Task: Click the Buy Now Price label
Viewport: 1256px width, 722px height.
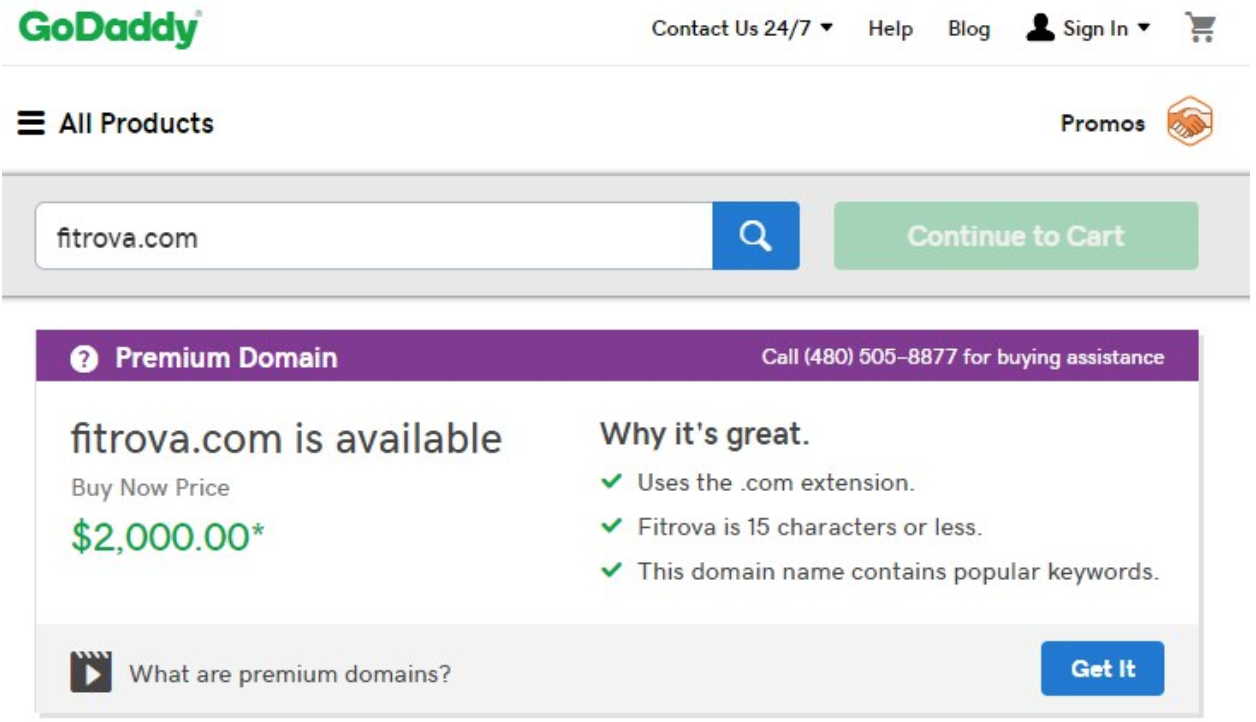Action: pyautogui.click(x=150, y=488)
